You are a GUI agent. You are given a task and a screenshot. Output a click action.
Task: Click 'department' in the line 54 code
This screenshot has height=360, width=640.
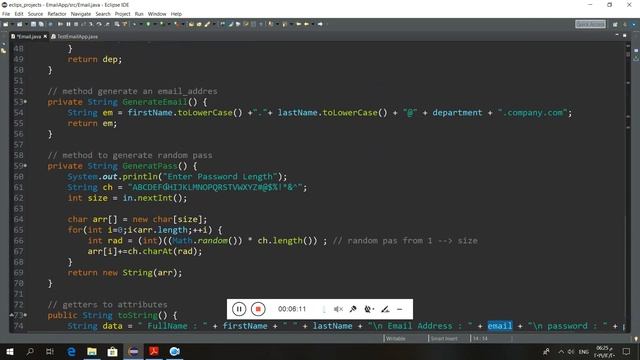(457, 113)
